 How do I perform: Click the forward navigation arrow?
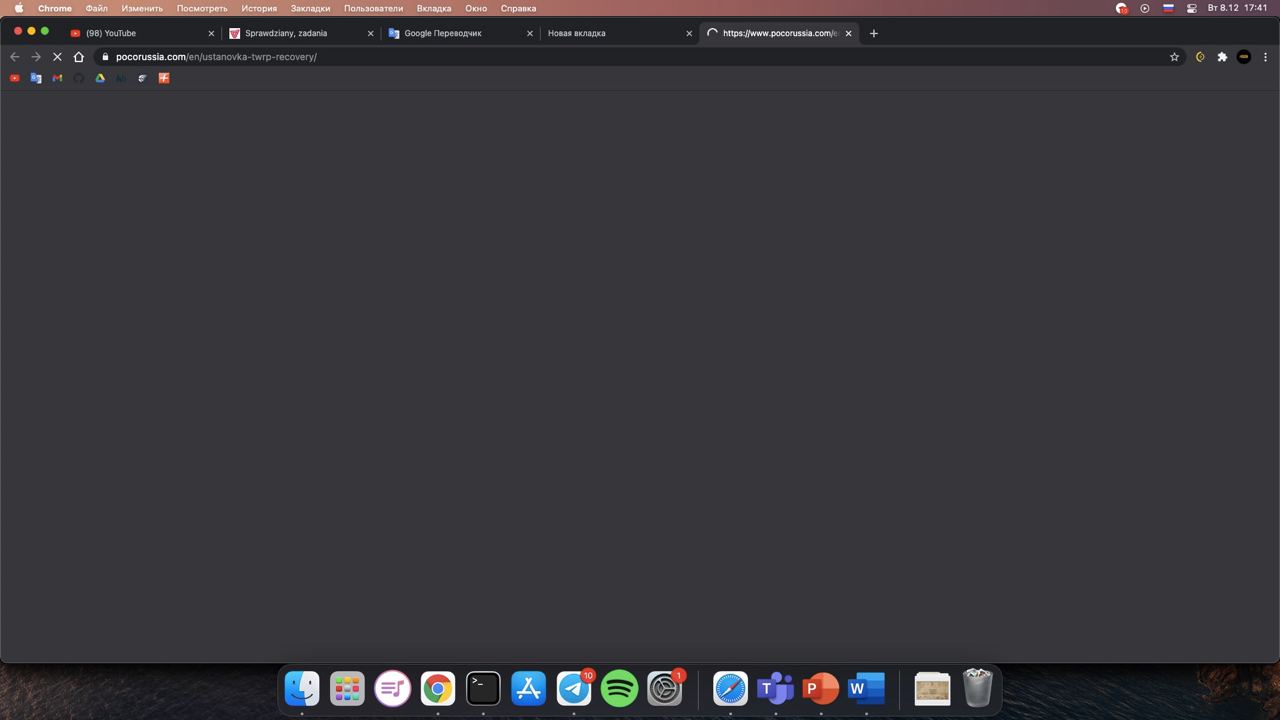pyautogui.click(x=36, y=57)
